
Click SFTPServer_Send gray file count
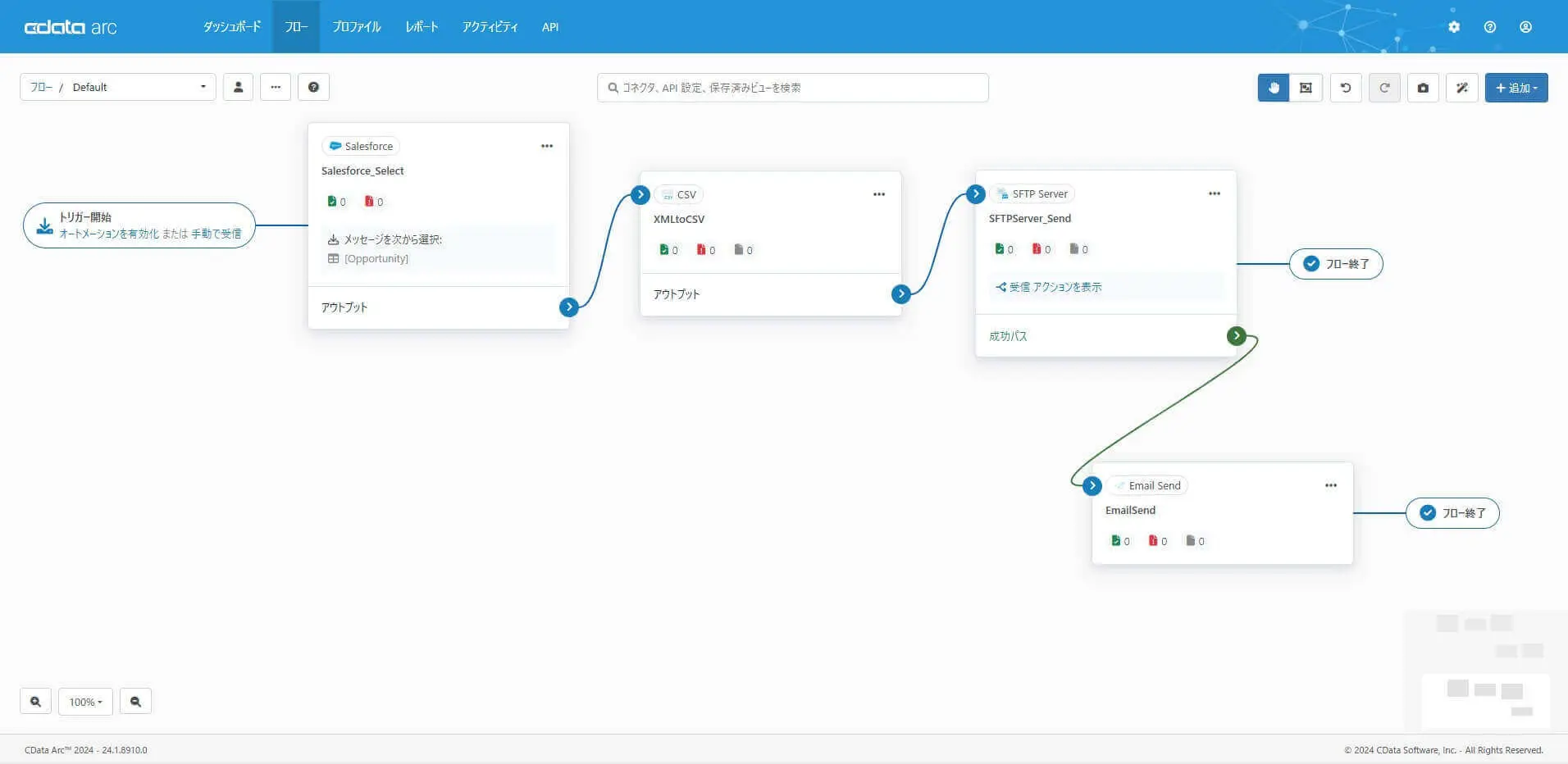1078,249
